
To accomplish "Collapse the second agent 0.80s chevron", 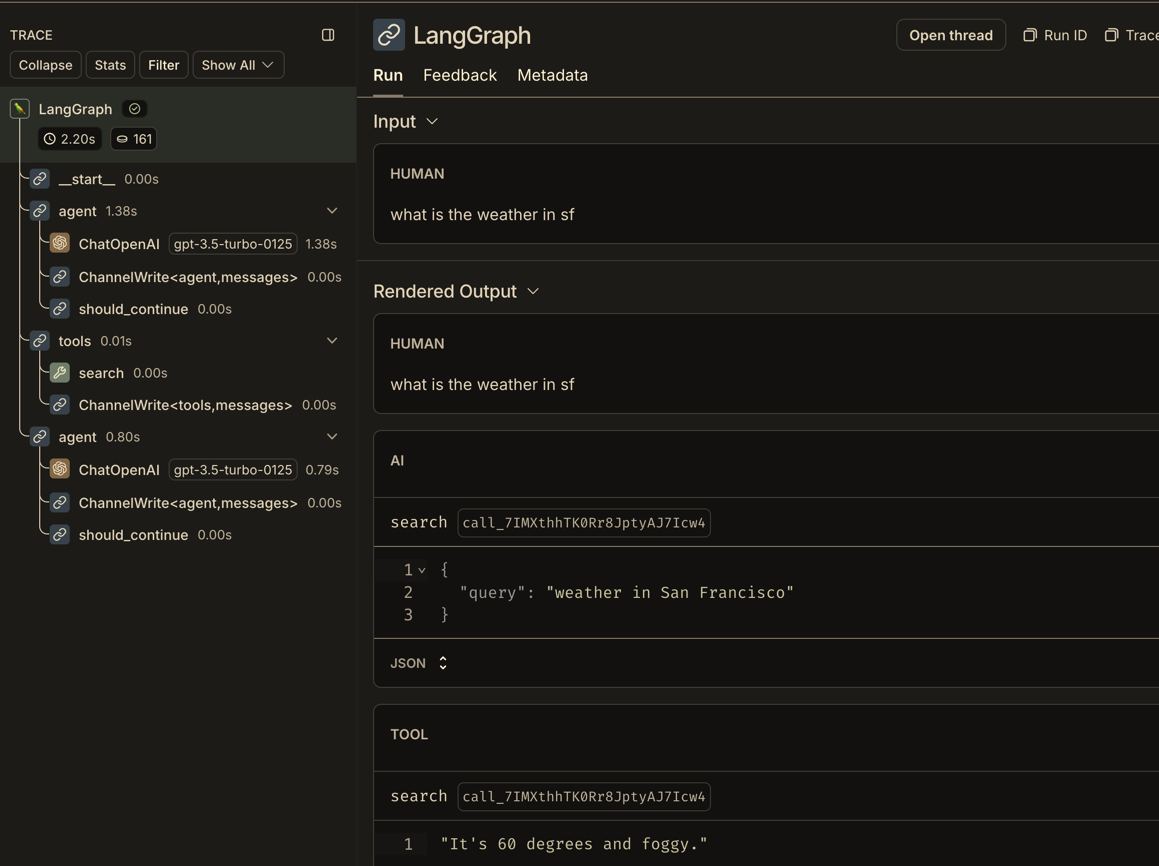I will click(332, 437).
